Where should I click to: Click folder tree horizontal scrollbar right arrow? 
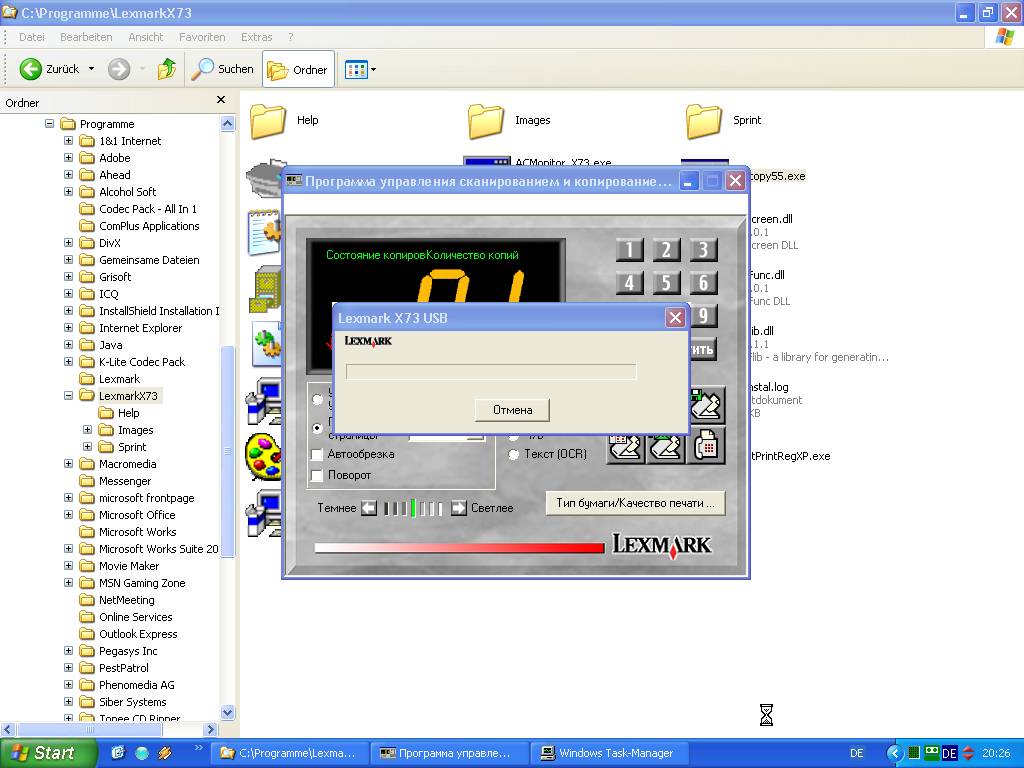[x=210, y=729]
